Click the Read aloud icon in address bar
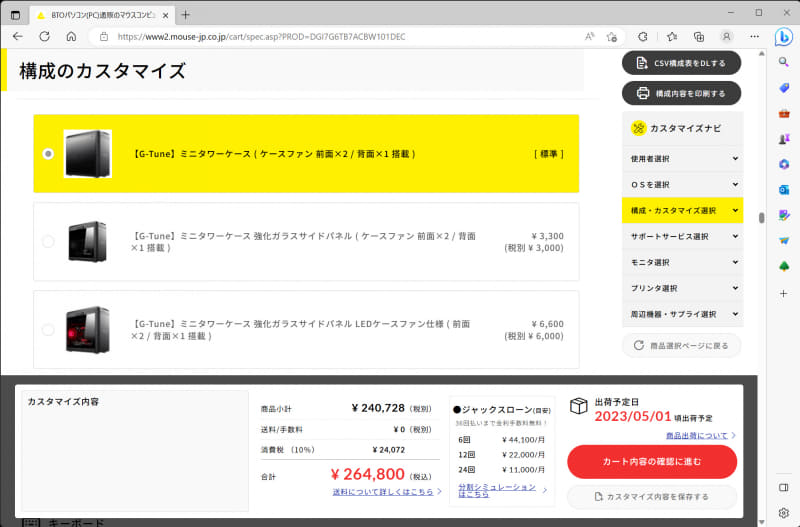Screen dimensions: 800x527 pyautogui.click(x=589, y=37)
